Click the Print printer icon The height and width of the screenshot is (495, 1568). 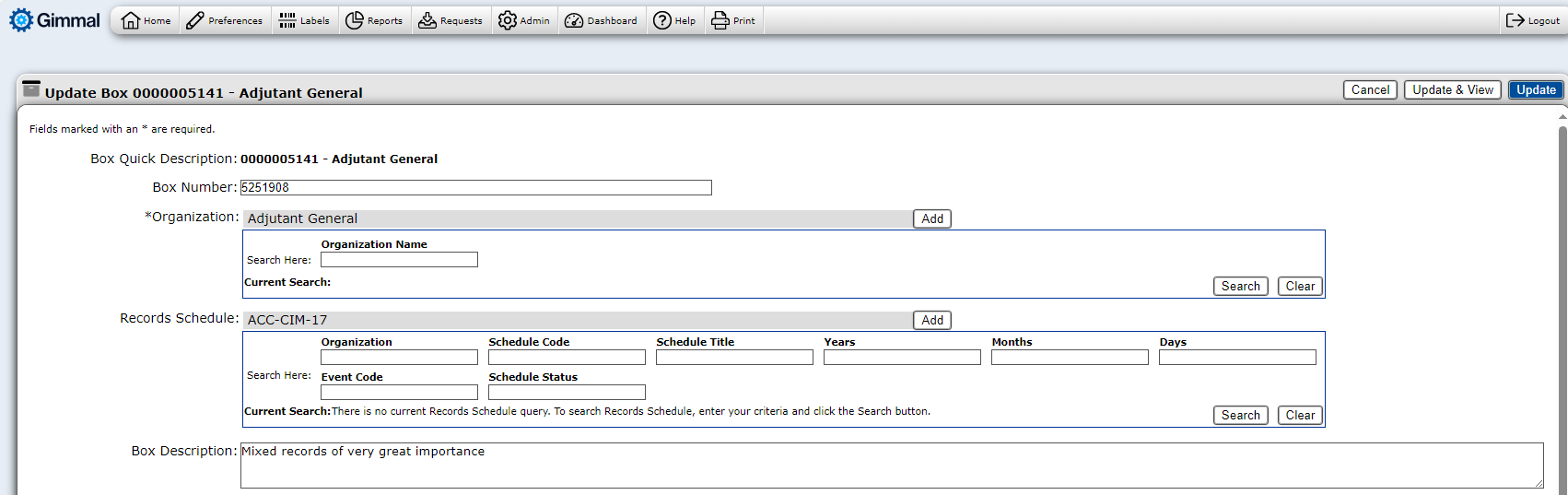720,20
